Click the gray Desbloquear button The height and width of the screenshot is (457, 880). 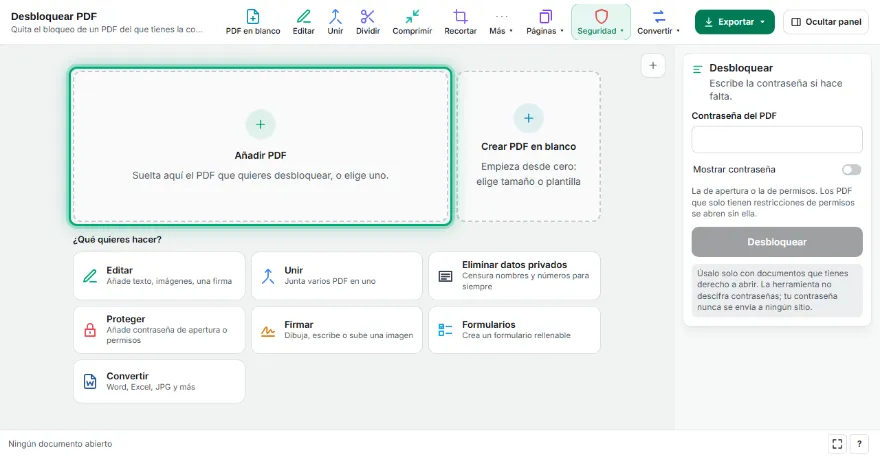click(777, 242)
